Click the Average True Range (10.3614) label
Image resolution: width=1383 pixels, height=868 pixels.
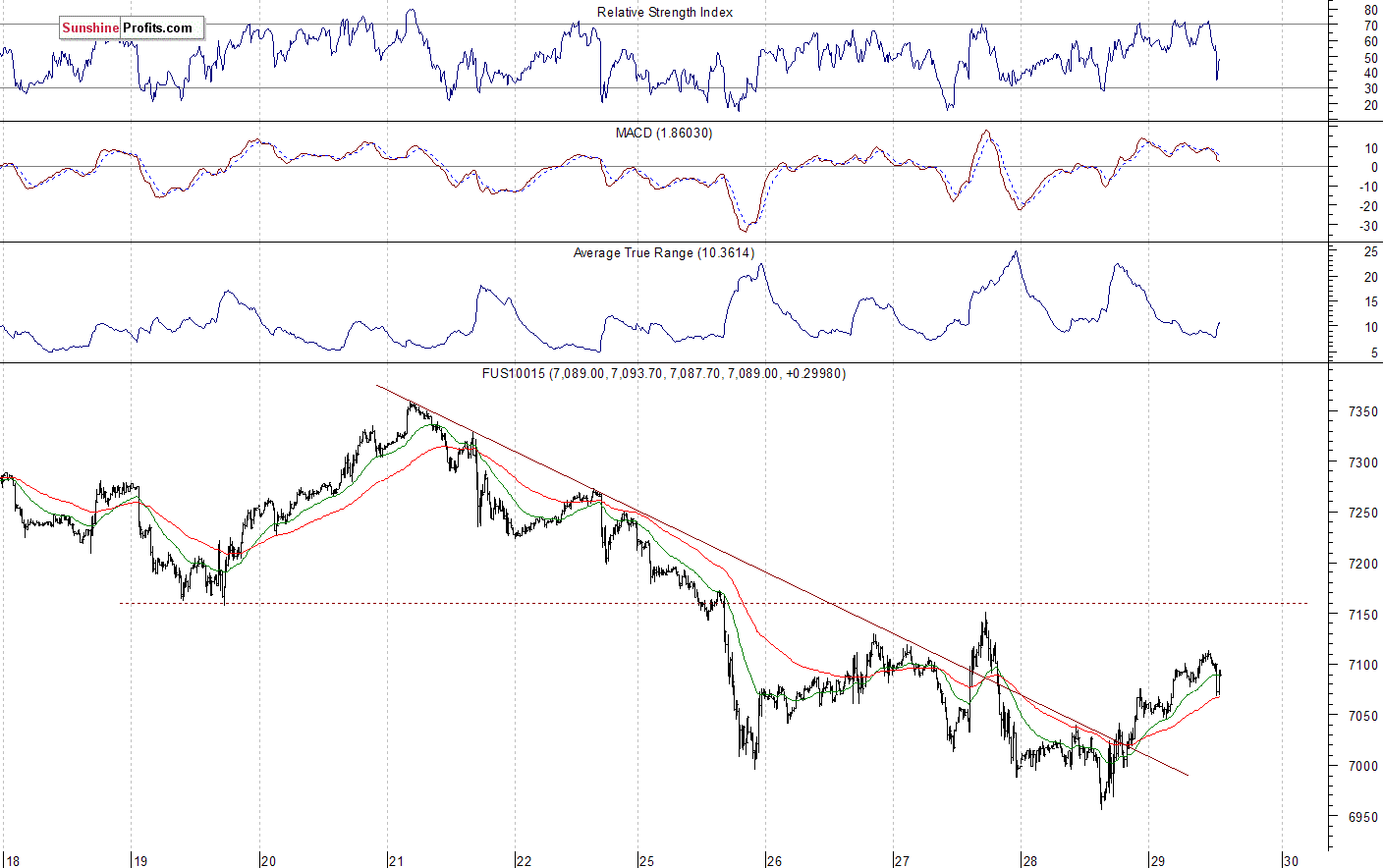click(664, 253)
